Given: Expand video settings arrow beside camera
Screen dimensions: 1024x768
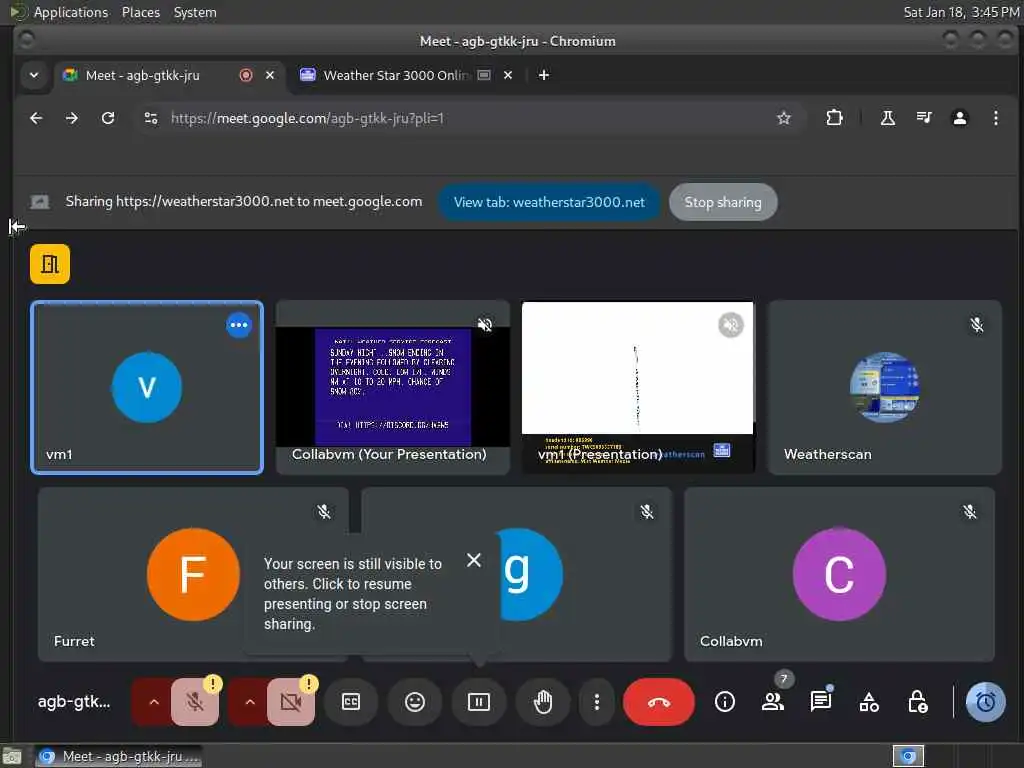Looking at the screenshot, I should (249, 702).
